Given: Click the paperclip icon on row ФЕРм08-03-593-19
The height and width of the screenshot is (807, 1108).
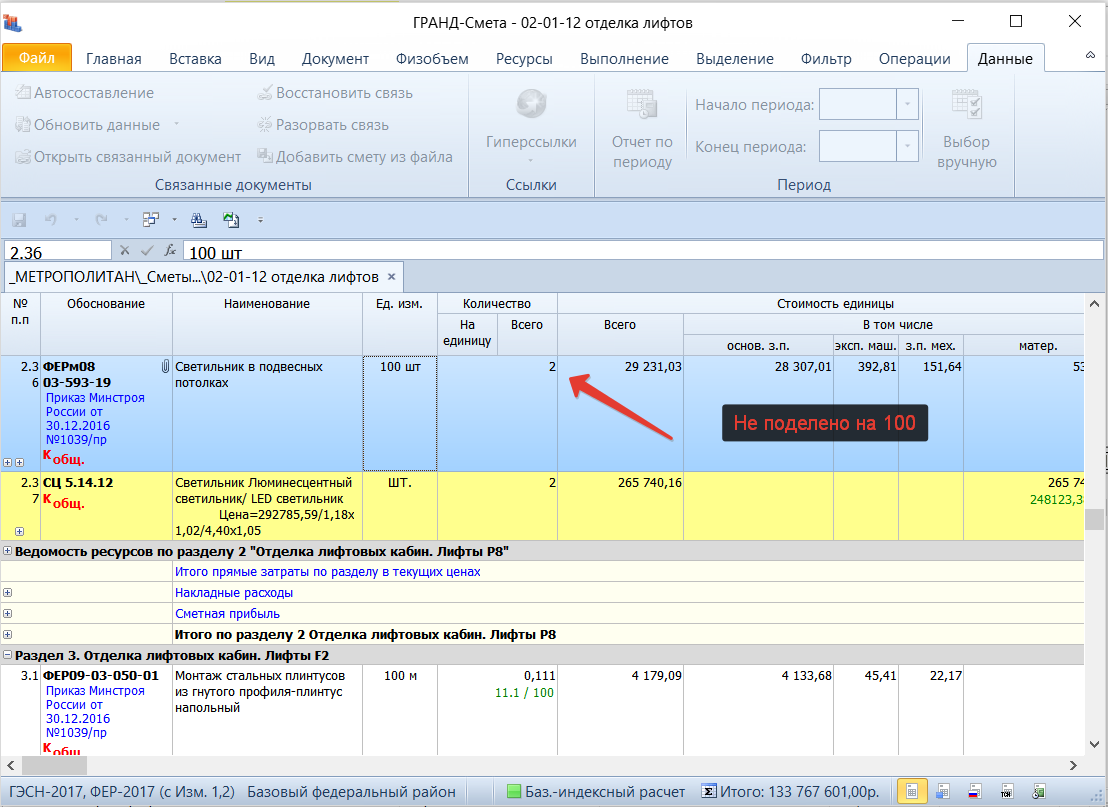Looking at the screenshot, I should coord(166,367).
